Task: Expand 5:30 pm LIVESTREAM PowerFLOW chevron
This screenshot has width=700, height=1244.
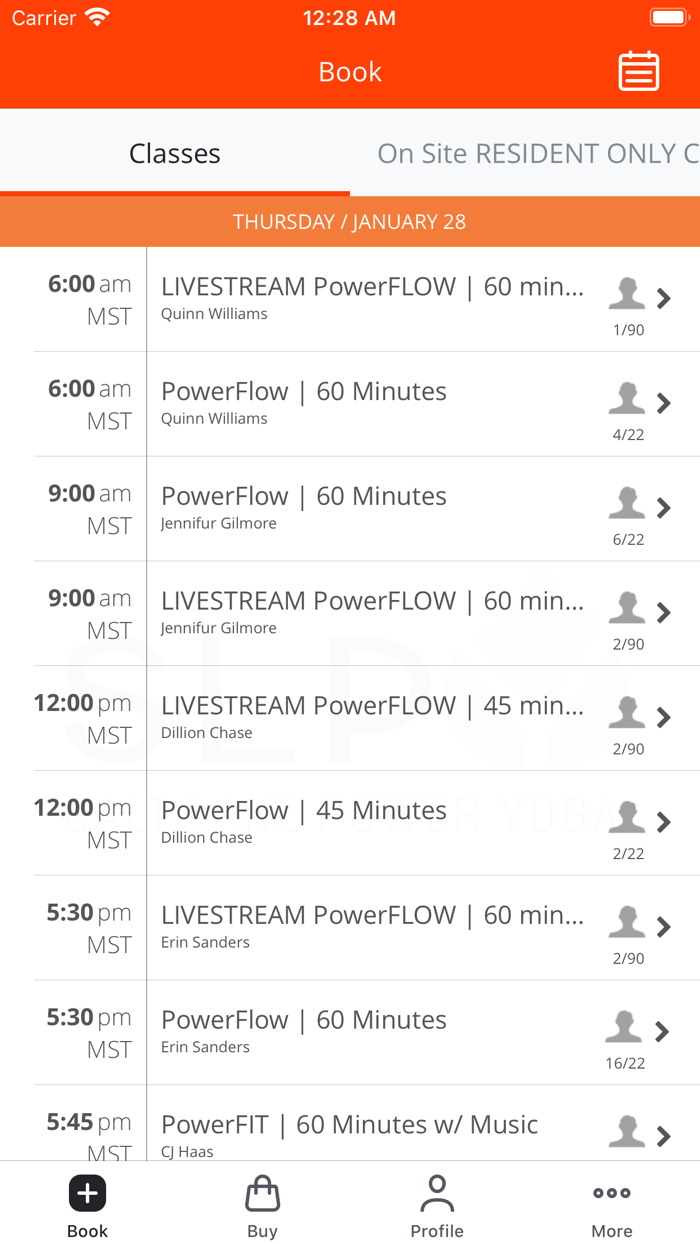Action: point(663,927)
